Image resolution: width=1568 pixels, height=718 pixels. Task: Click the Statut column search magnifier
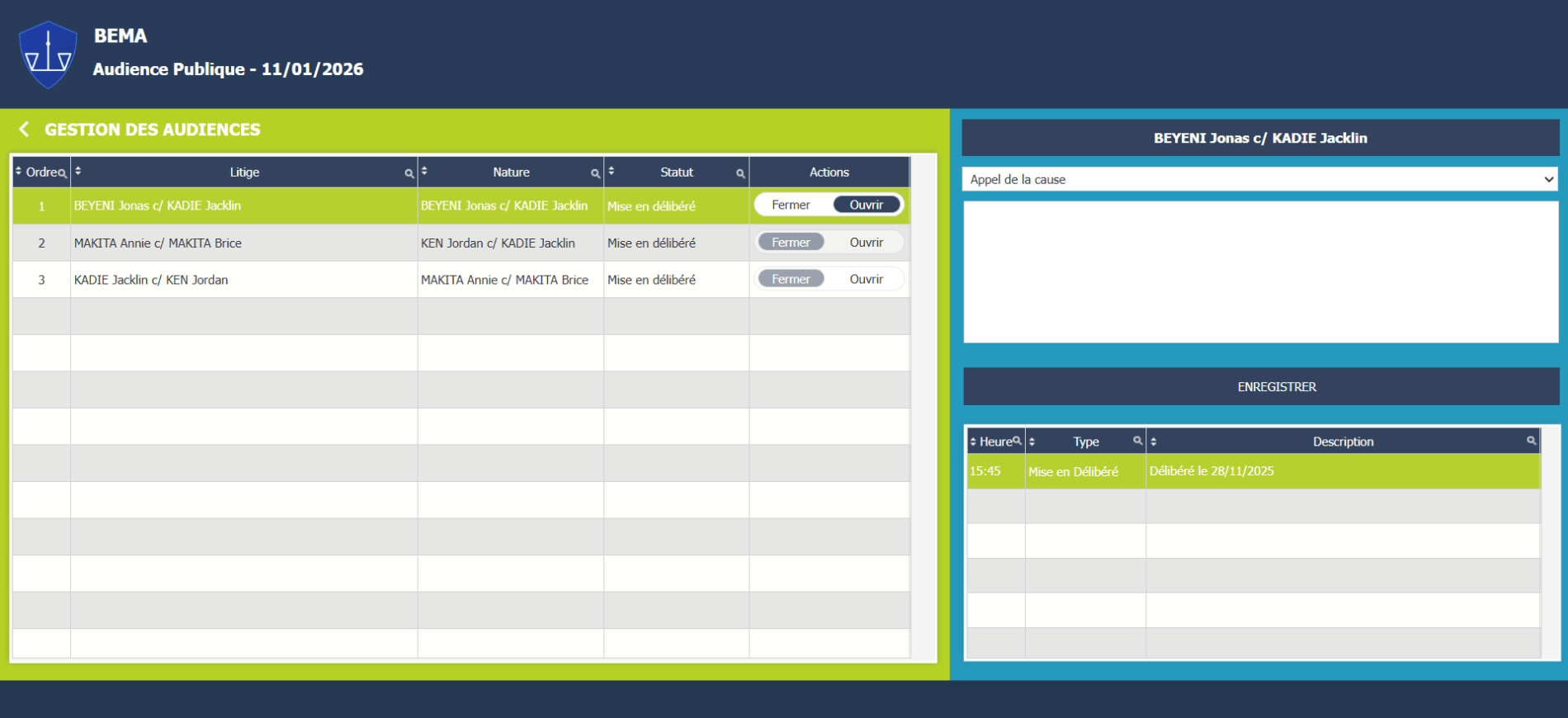(x=740, y=173)
